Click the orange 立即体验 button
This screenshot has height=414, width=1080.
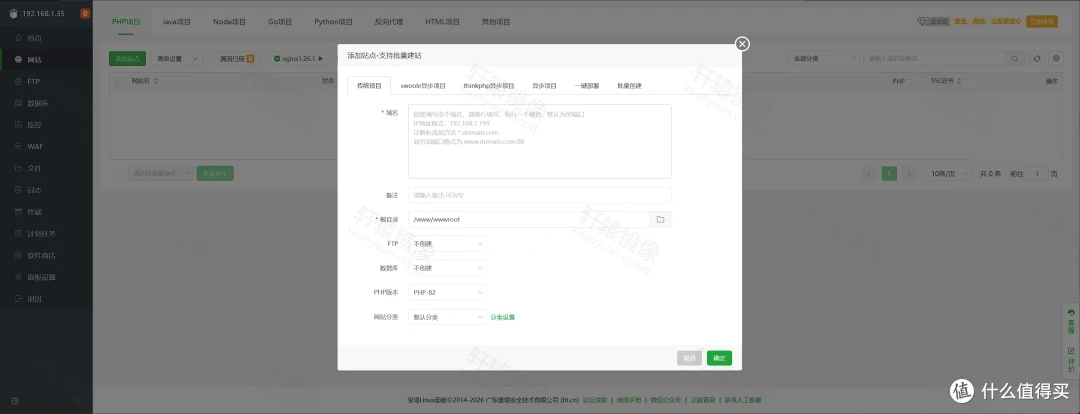[1041, 21]
